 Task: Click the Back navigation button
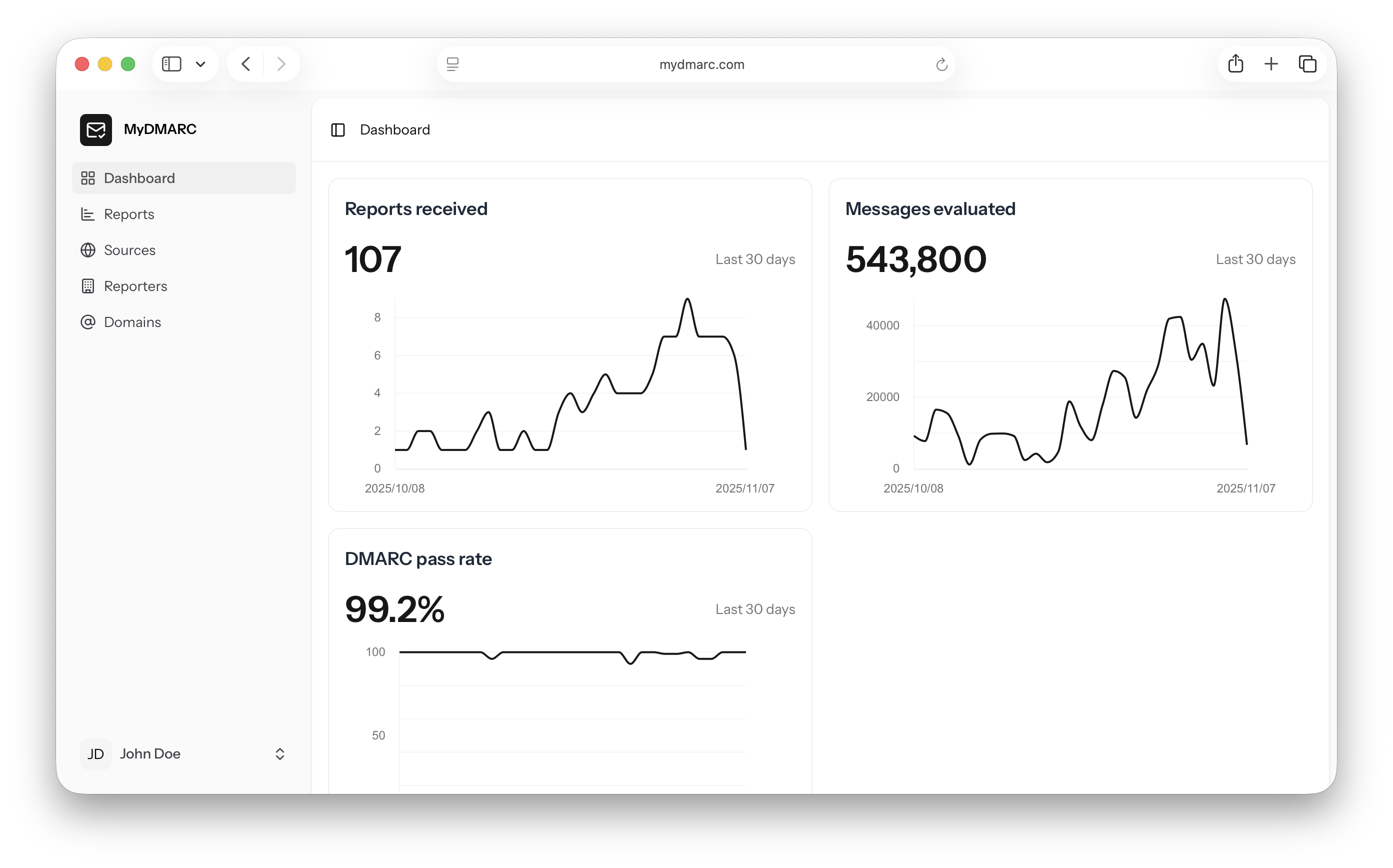[245, 63]
